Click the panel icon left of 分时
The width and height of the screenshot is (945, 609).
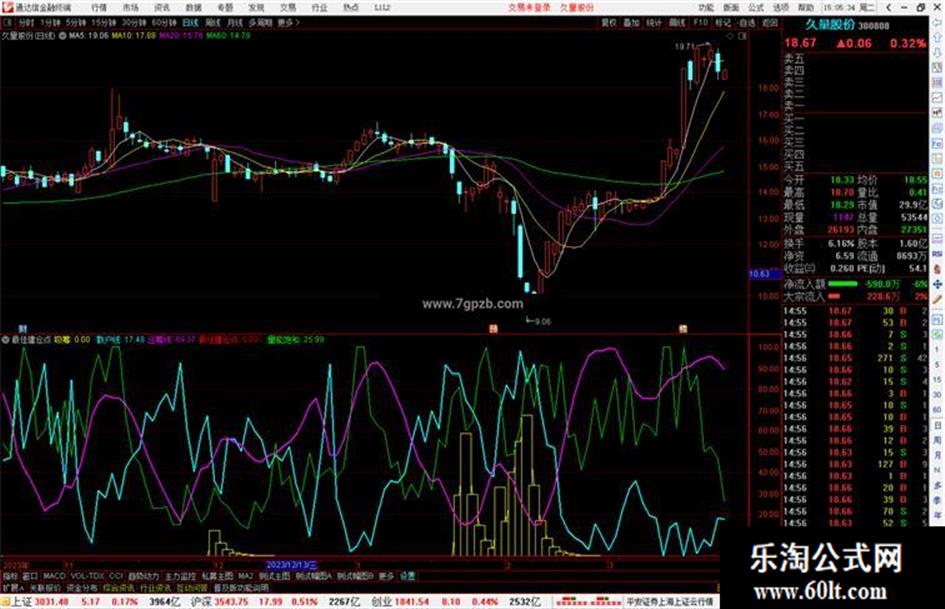[7, 22]
